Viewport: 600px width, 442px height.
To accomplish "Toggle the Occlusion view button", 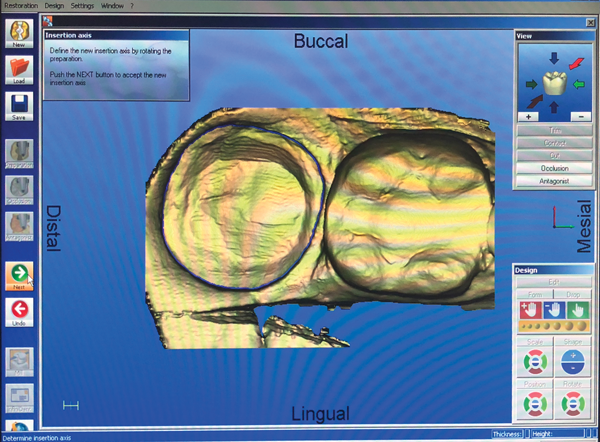I will coord(553,168).
